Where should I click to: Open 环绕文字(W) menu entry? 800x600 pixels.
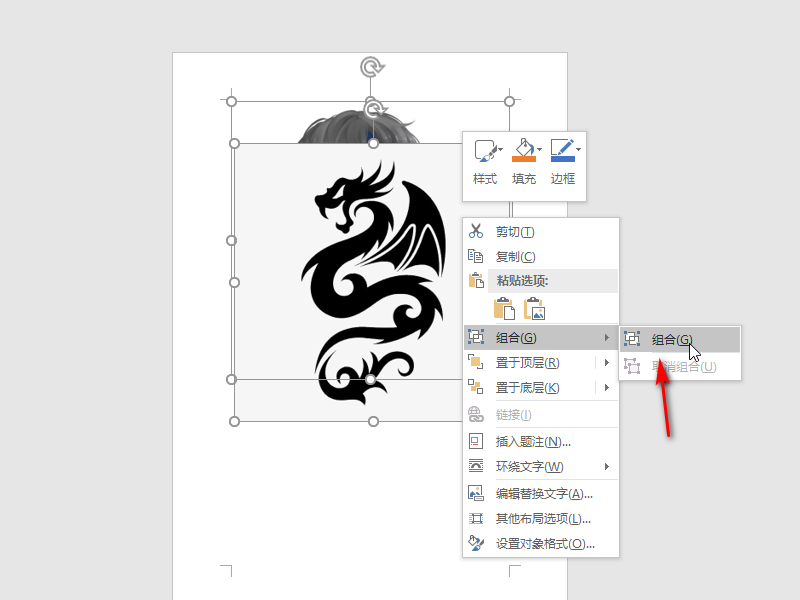[541, 466]
